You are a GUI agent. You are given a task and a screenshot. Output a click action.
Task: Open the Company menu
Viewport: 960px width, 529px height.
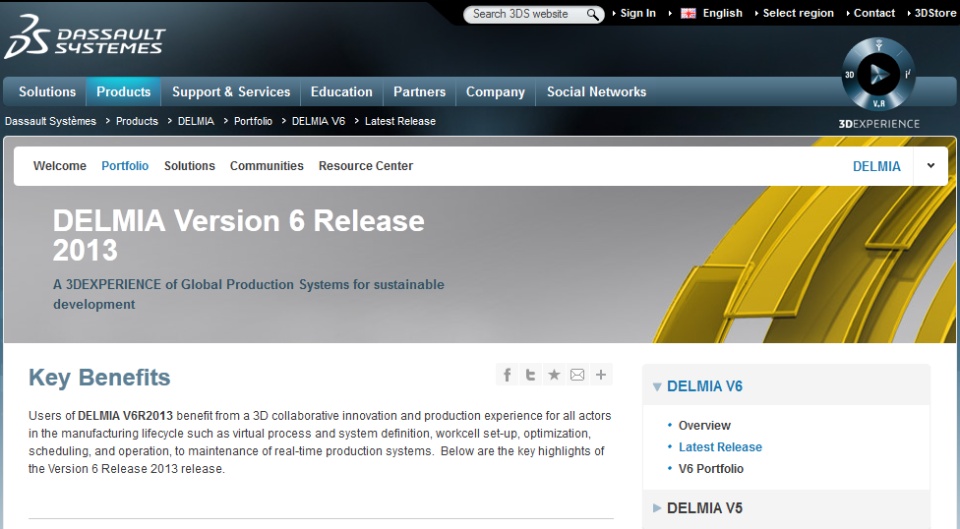(x=495, y=92)
